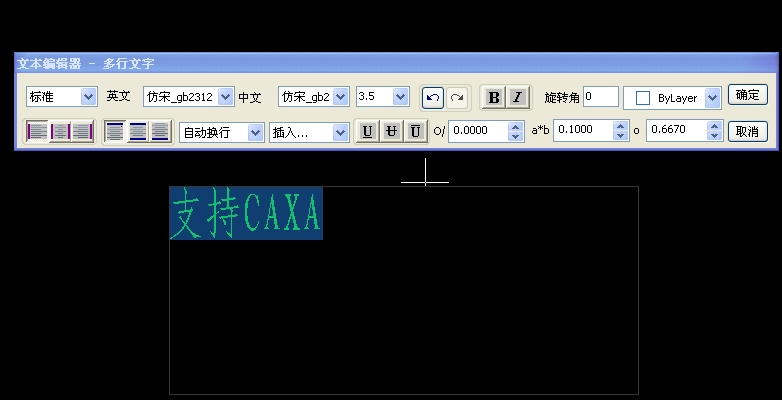Click the width factor field 0.6670
782x400 pixels.
(x=677, y=131)
